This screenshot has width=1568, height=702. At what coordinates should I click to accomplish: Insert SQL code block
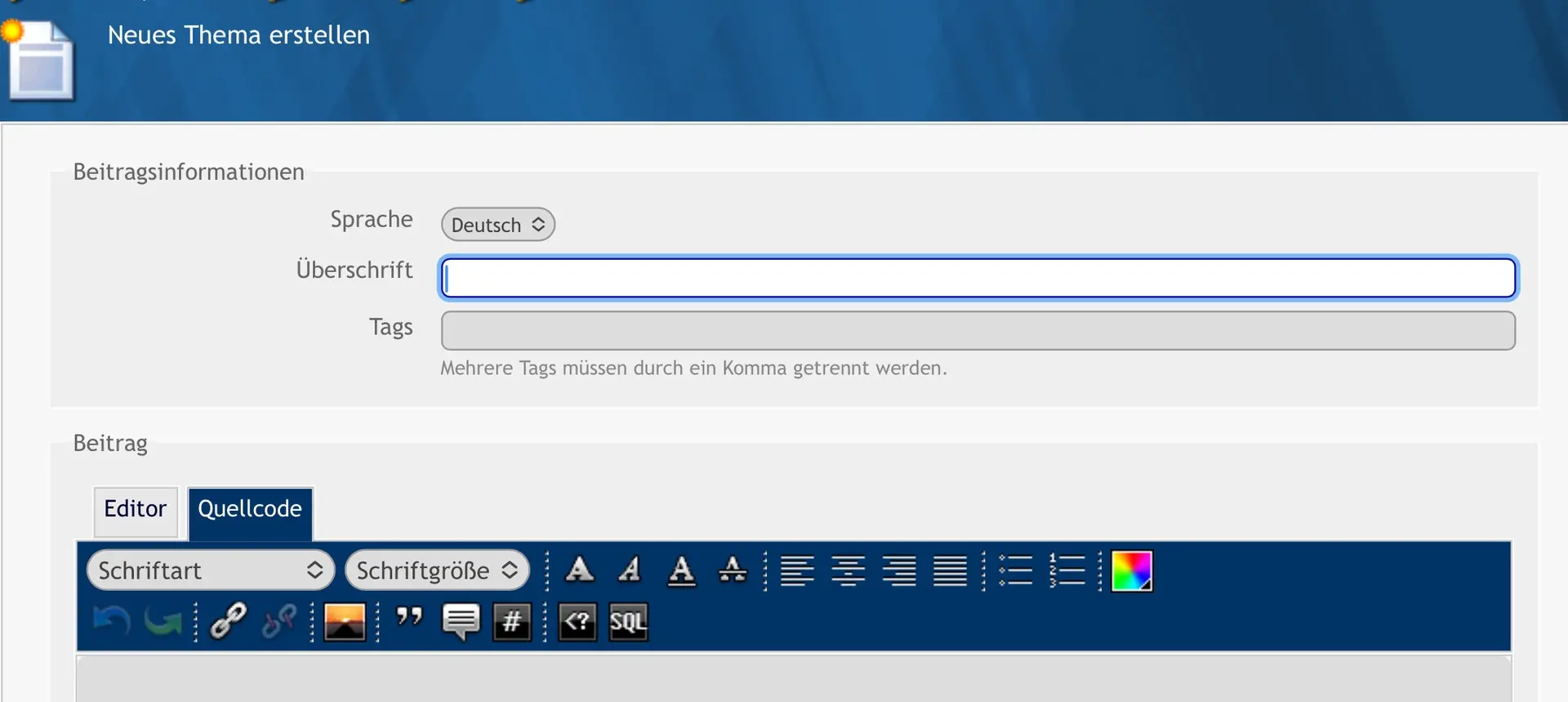click(628, 622)
